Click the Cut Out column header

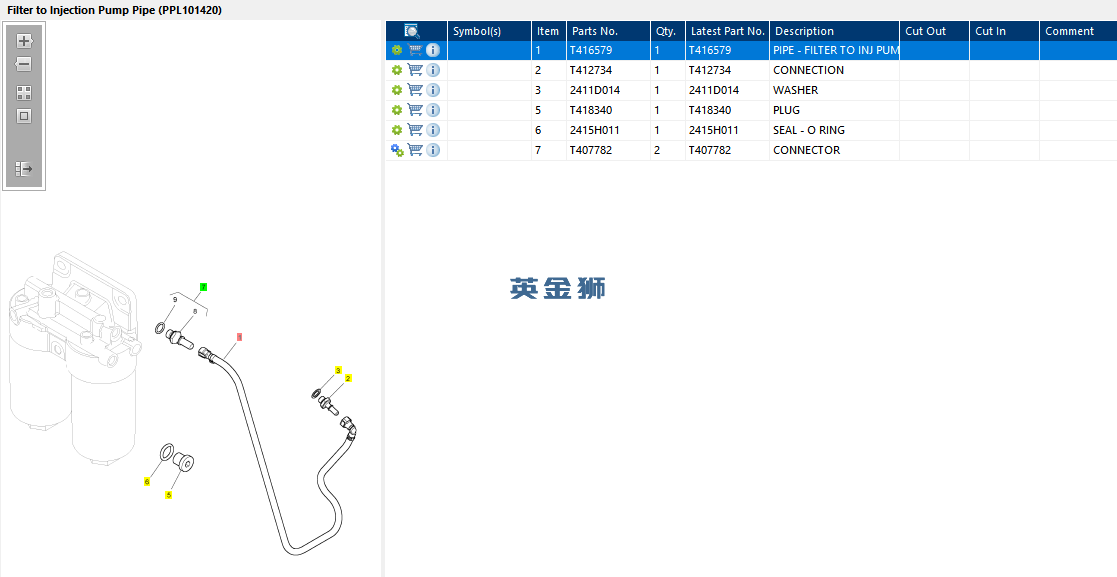[x=934, y=31]
